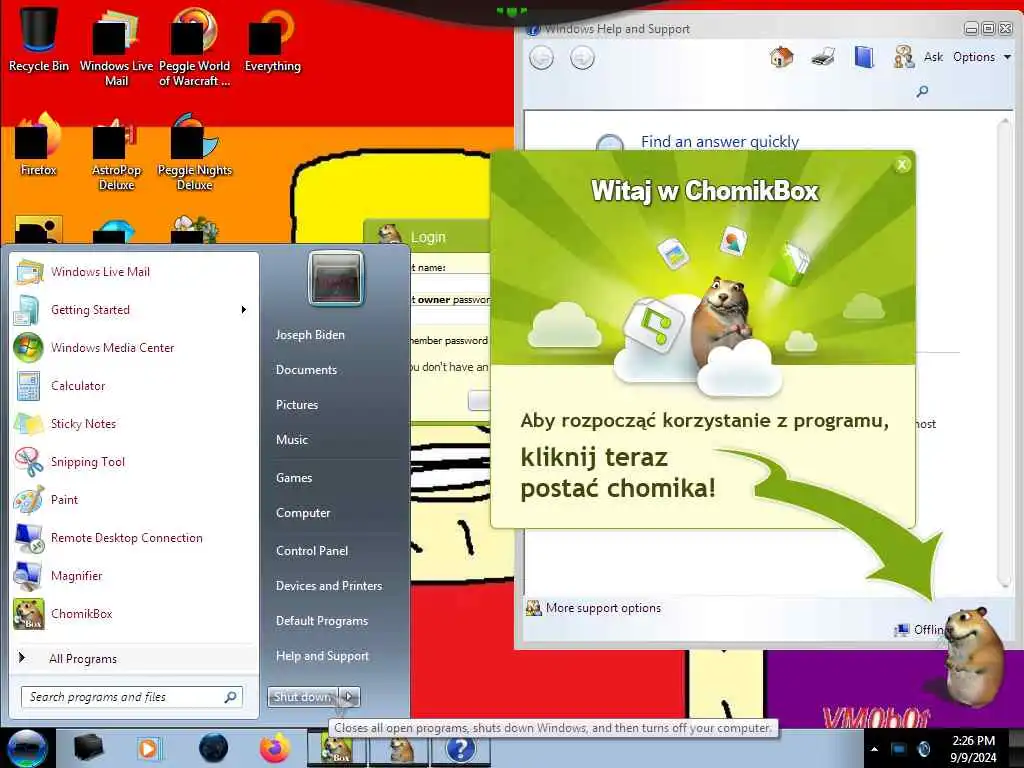
Task: Browse Help using the book icon
Action: (864, 57)
